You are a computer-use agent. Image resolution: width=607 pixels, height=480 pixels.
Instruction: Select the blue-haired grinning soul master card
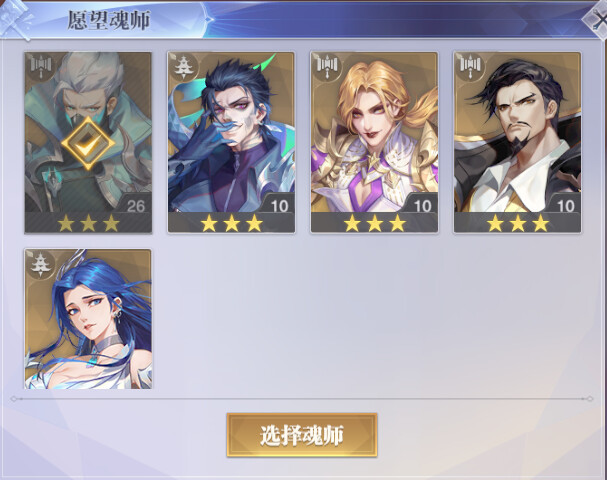point(231,142)
